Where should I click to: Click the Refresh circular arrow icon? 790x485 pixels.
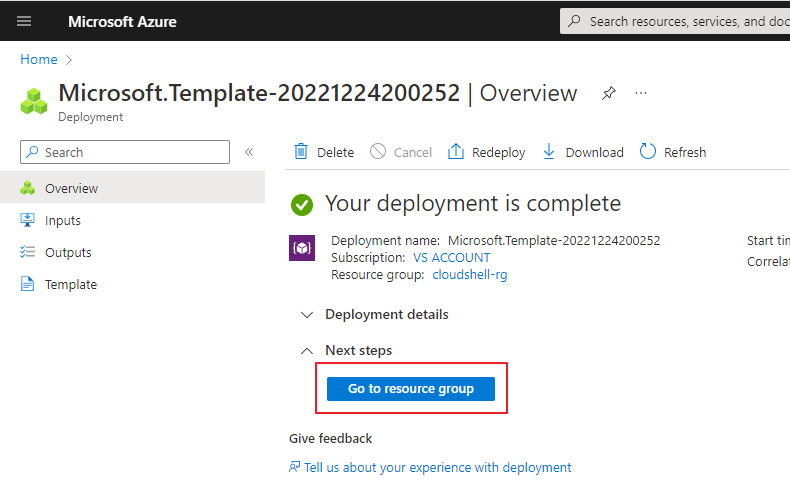coord(648,152)
